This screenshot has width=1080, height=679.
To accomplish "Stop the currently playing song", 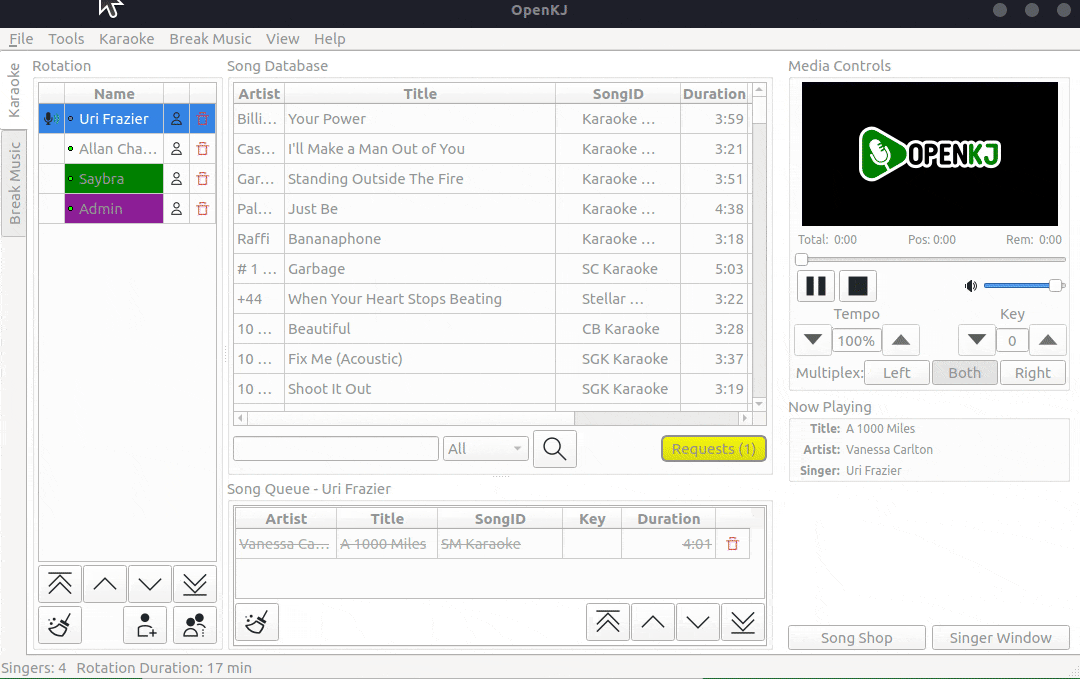I will [x=857, y=286].
